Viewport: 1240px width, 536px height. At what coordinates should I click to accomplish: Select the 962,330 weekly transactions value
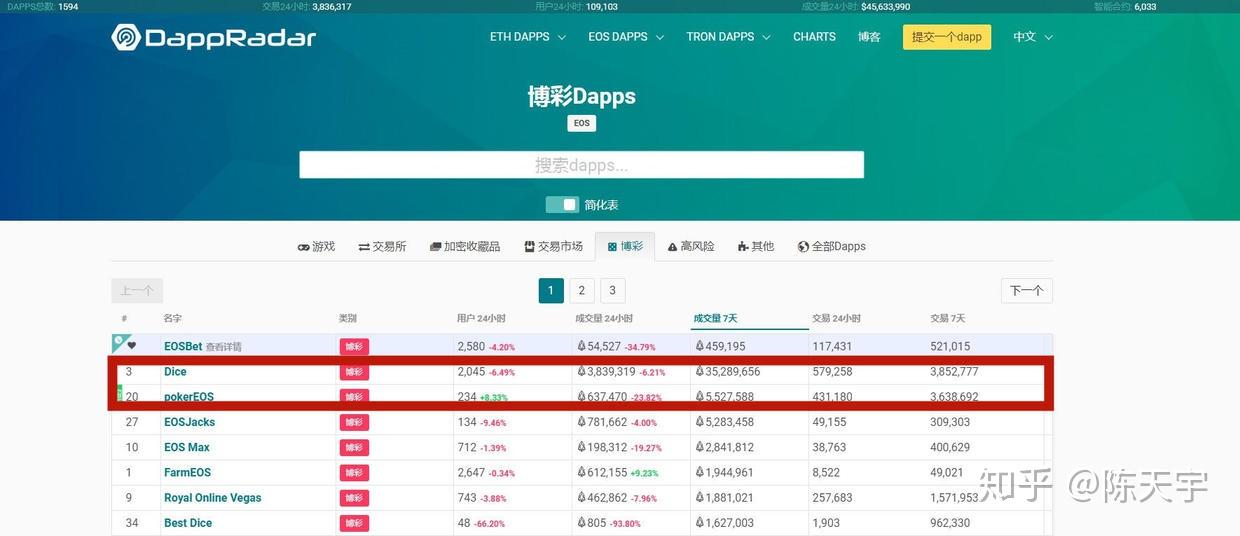950,523
